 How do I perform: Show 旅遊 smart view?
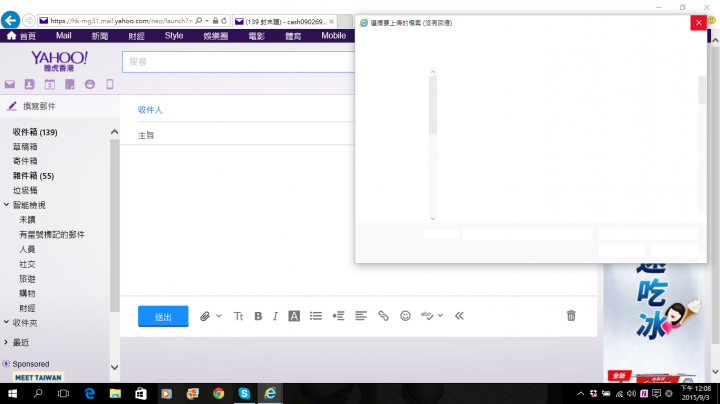coord(27,279)
